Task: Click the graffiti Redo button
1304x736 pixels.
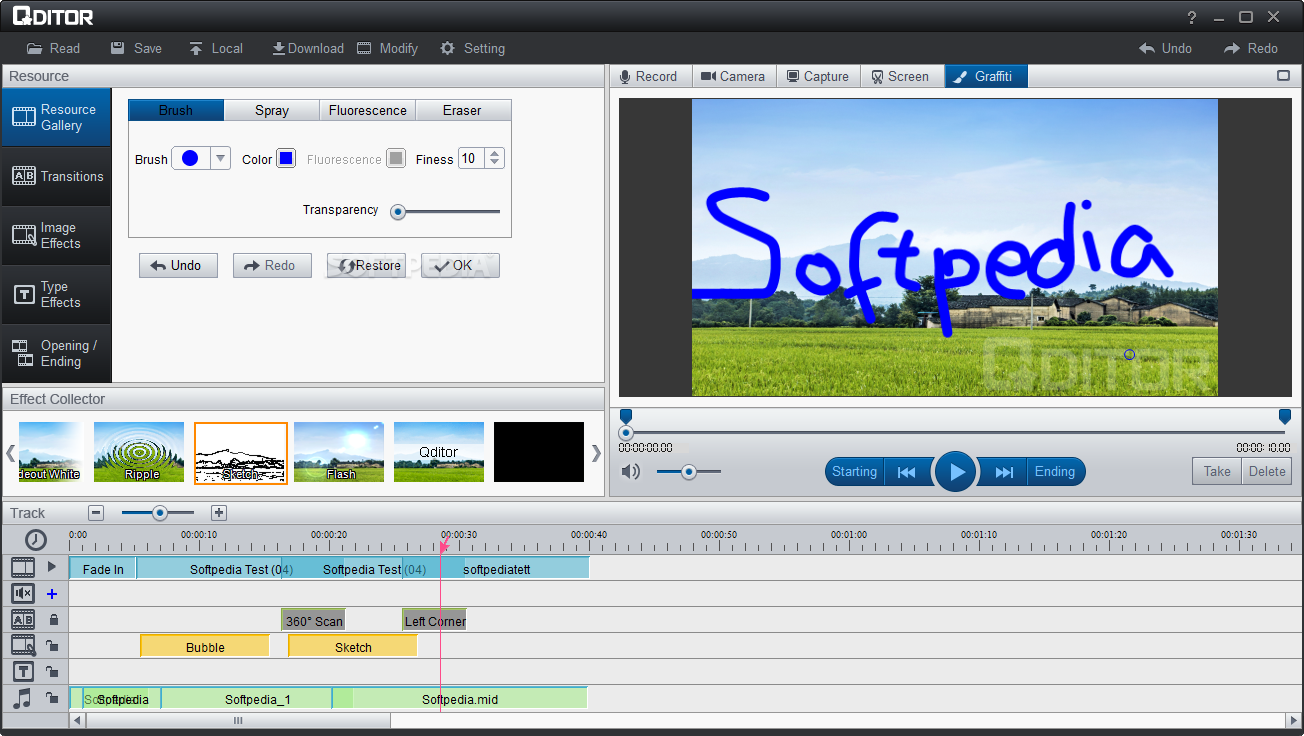Action: coord(272,265)
